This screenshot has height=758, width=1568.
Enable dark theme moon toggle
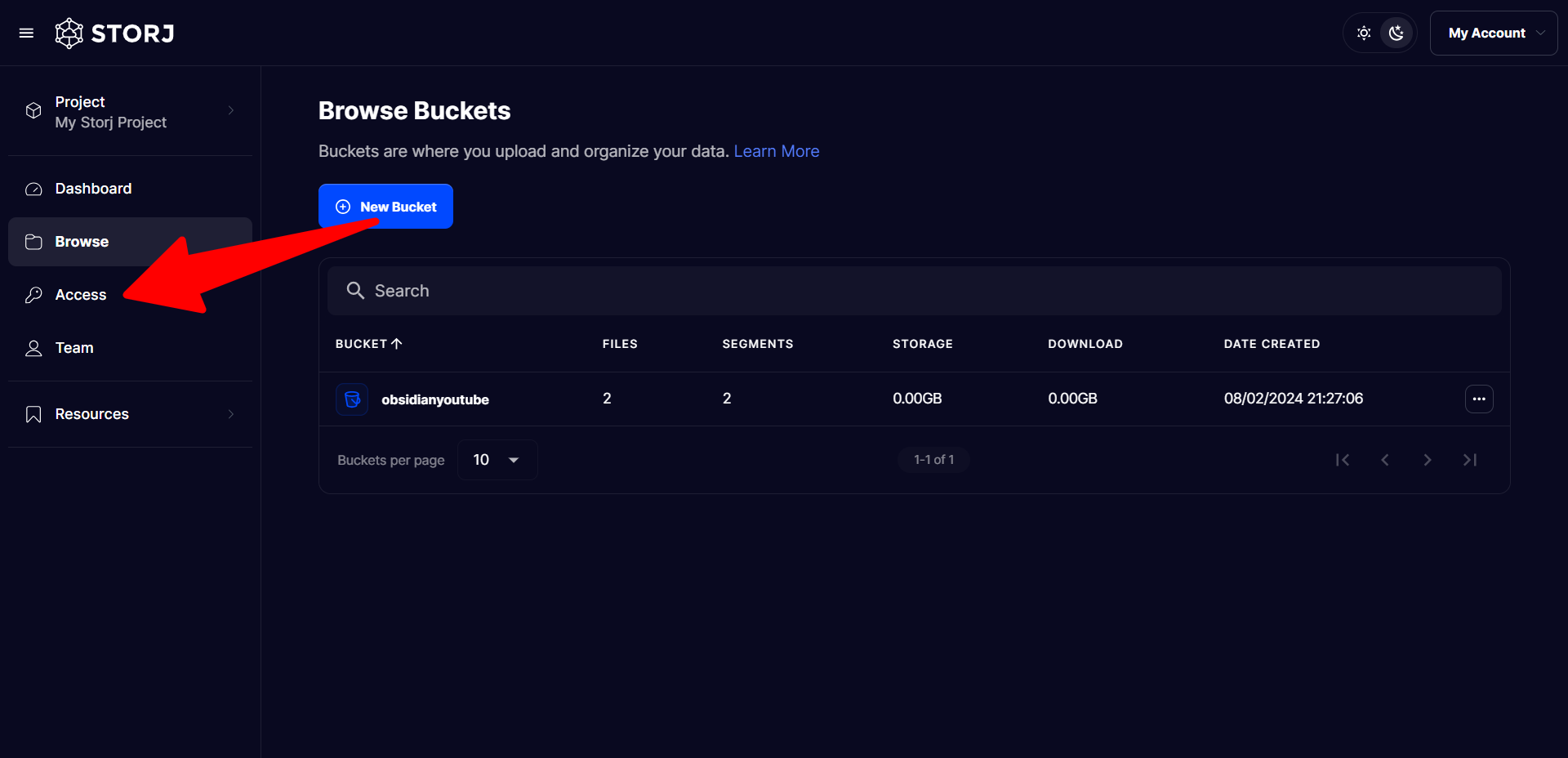click(1396, 33)
